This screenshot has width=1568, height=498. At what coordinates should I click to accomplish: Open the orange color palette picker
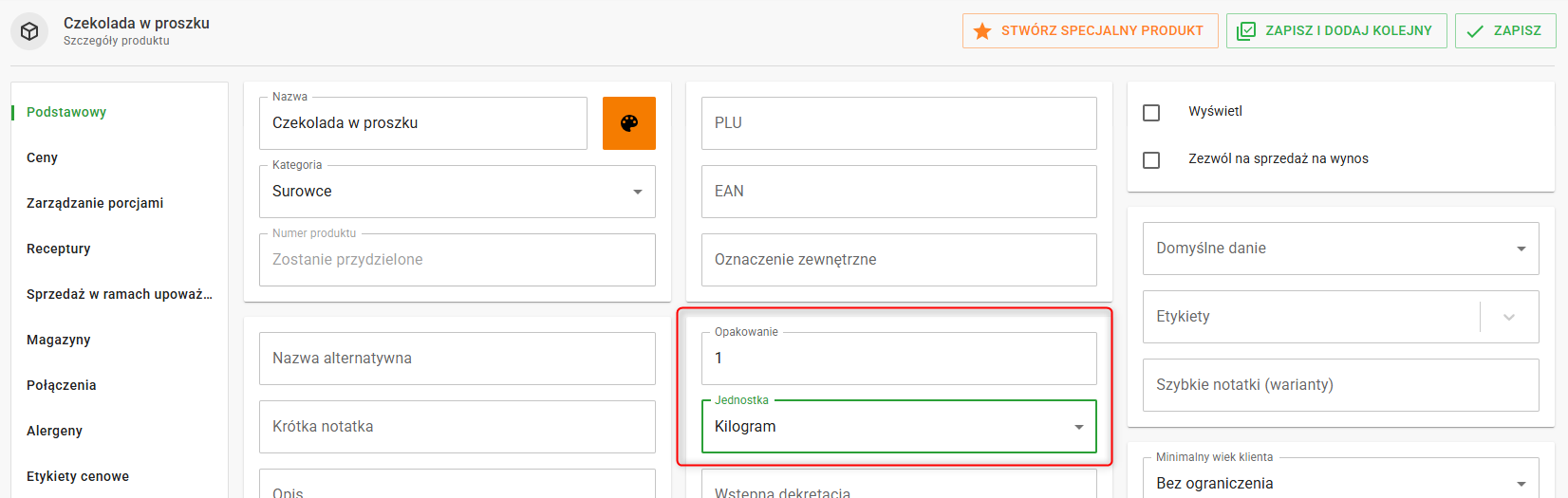(628, 123)
